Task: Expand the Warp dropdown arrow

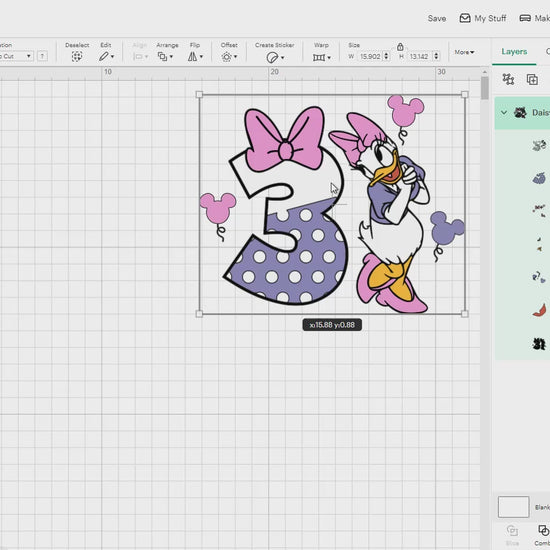Action: tap(329, 58)
